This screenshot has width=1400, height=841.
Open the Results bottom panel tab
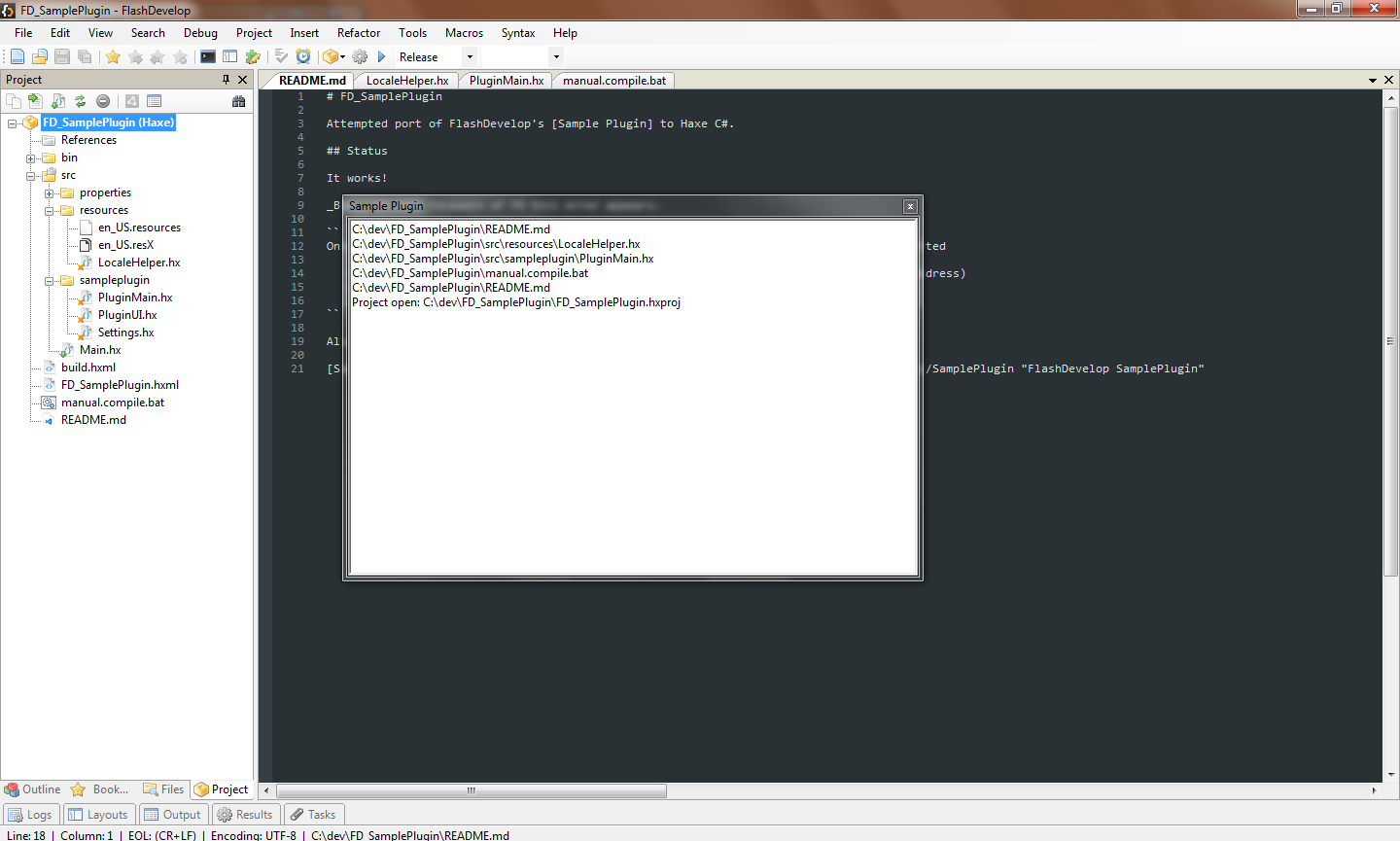pyautogui.click(x=245, y=815)
